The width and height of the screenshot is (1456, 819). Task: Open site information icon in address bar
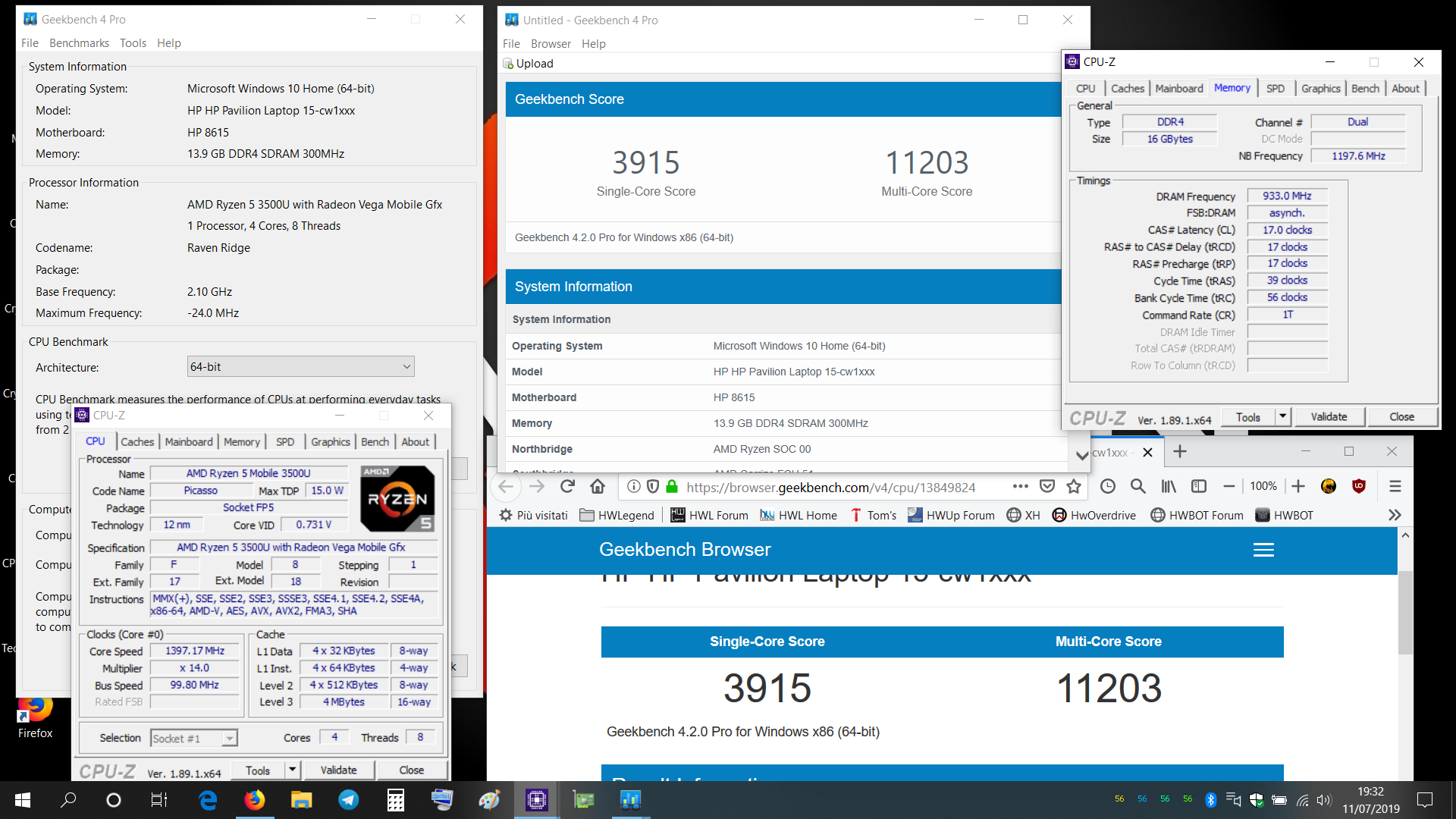(634, 487)
